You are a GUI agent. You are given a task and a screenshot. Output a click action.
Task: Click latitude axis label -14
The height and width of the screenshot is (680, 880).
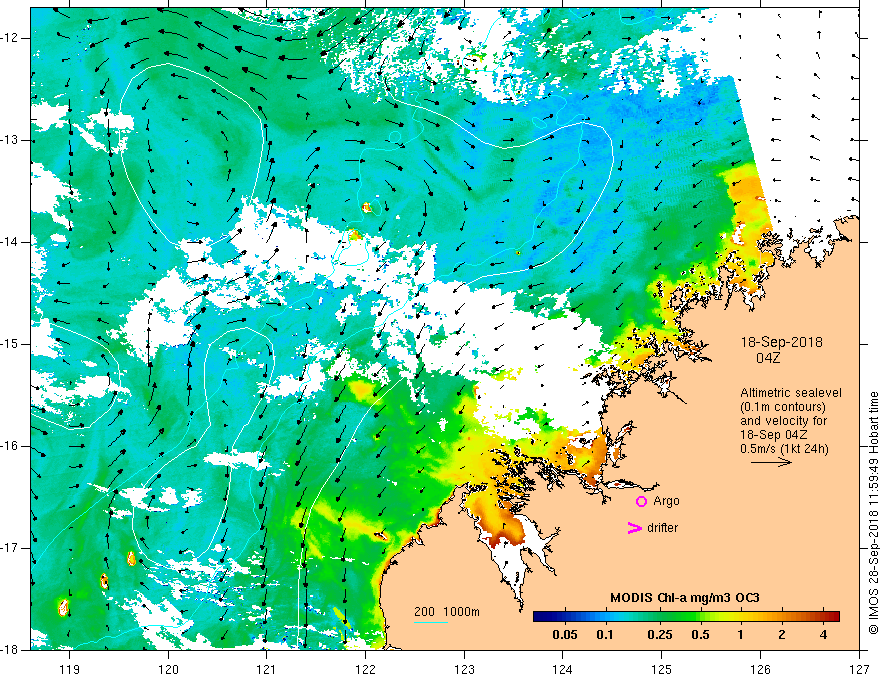coord(11,242)
